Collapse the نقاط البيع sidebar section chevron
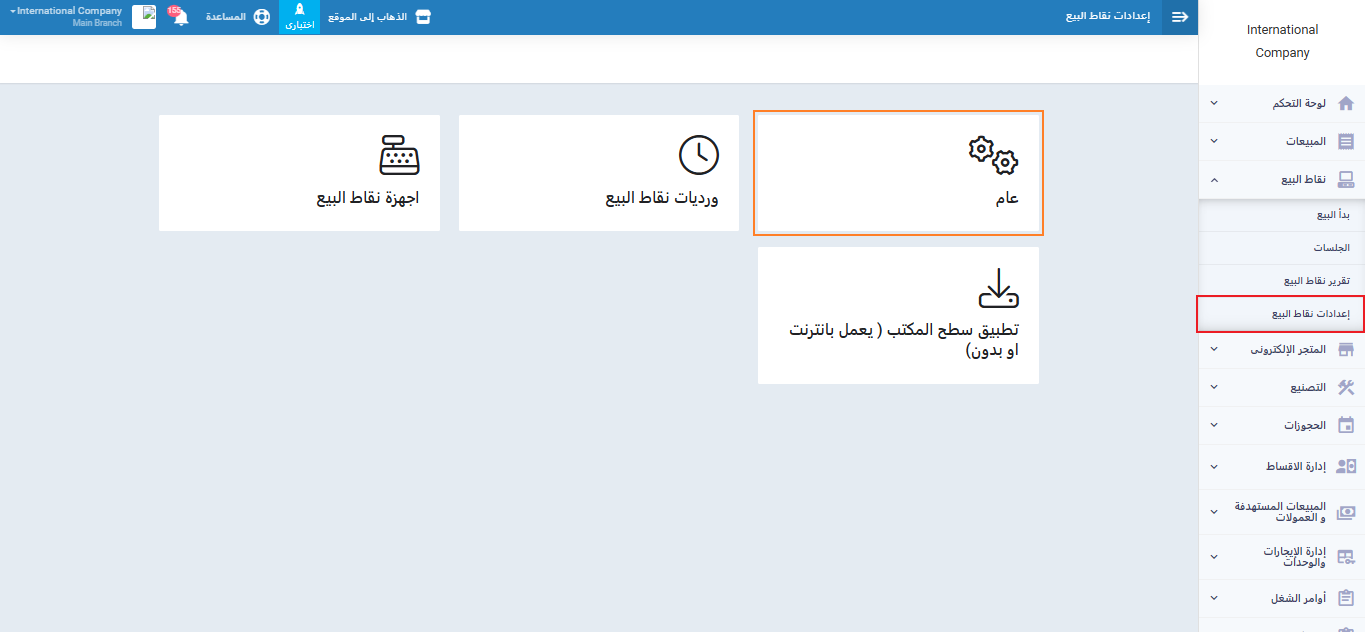The width and height of the screenshot is (1365, 632). 1214,180
